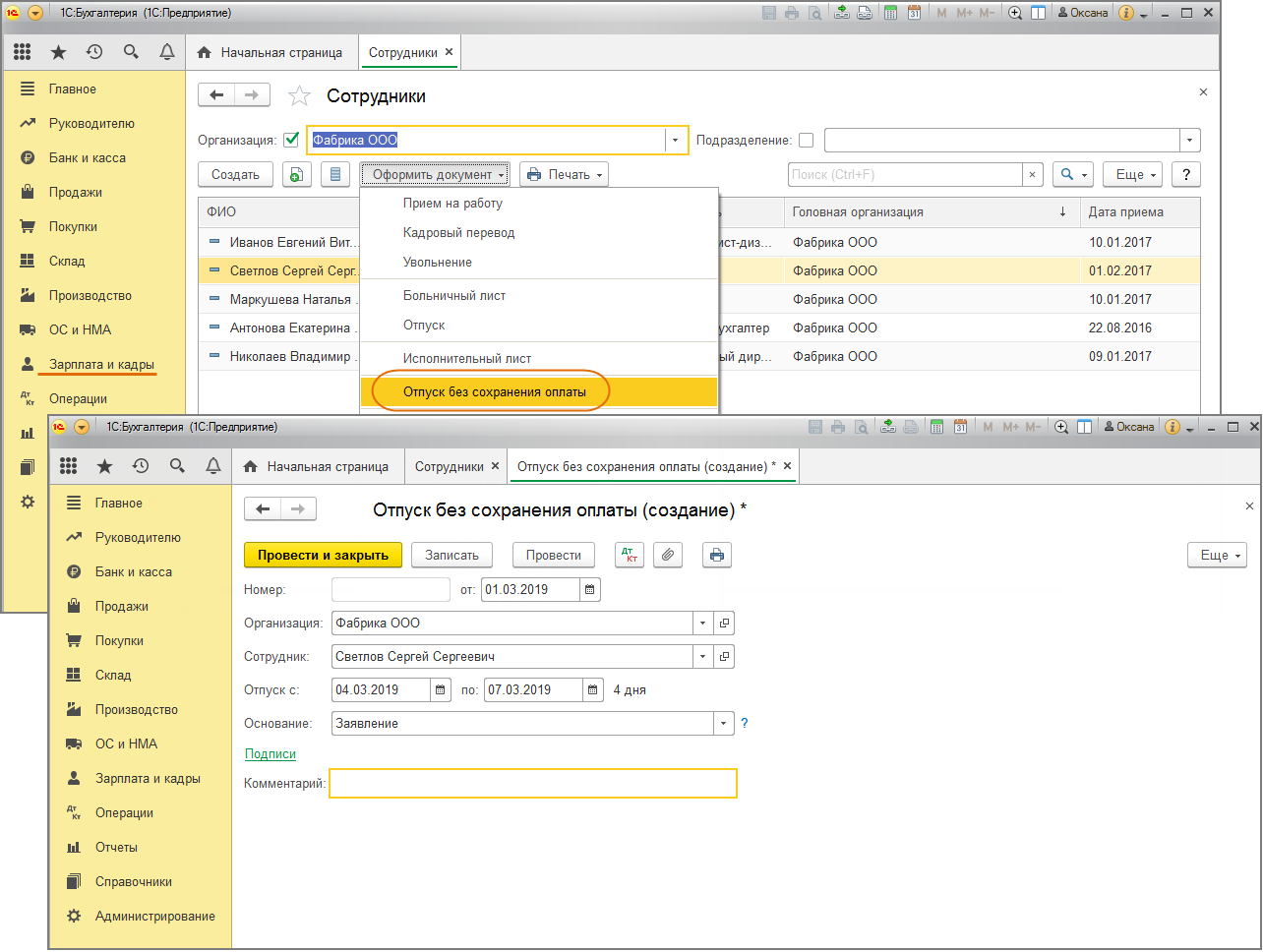The height and width of the screenshot is (952, 1263).
Task: Switch to Начальная страница tab in front window
Action: [317, 466]
